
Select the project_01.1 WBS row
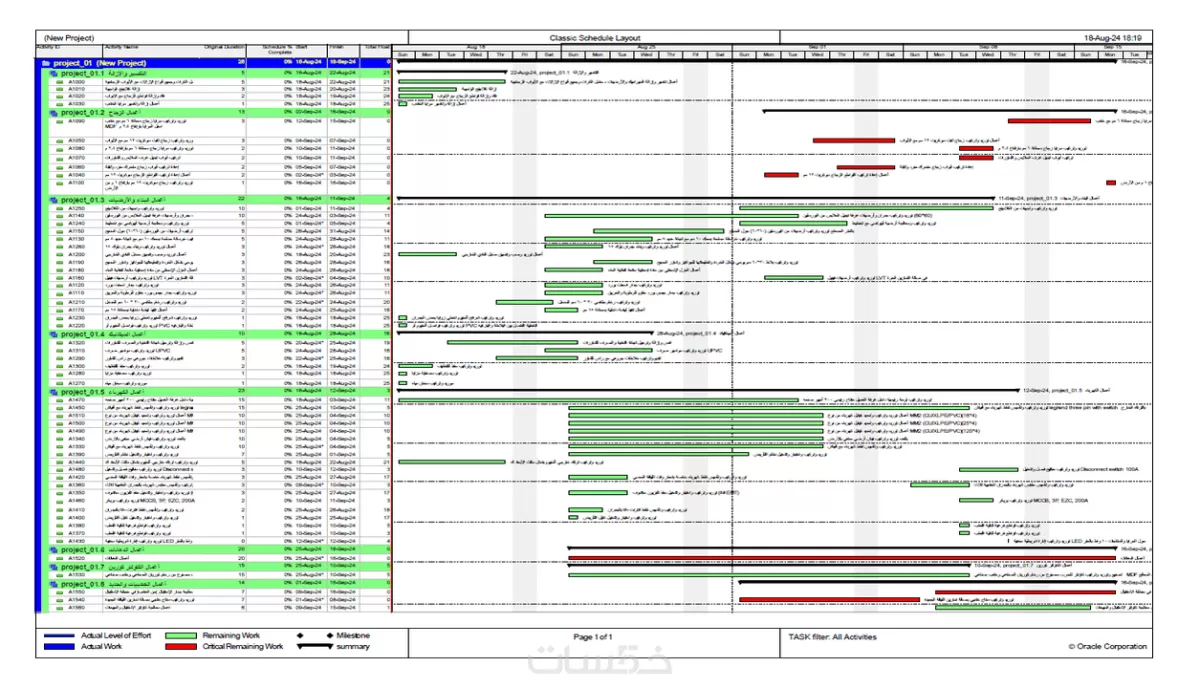219,74
